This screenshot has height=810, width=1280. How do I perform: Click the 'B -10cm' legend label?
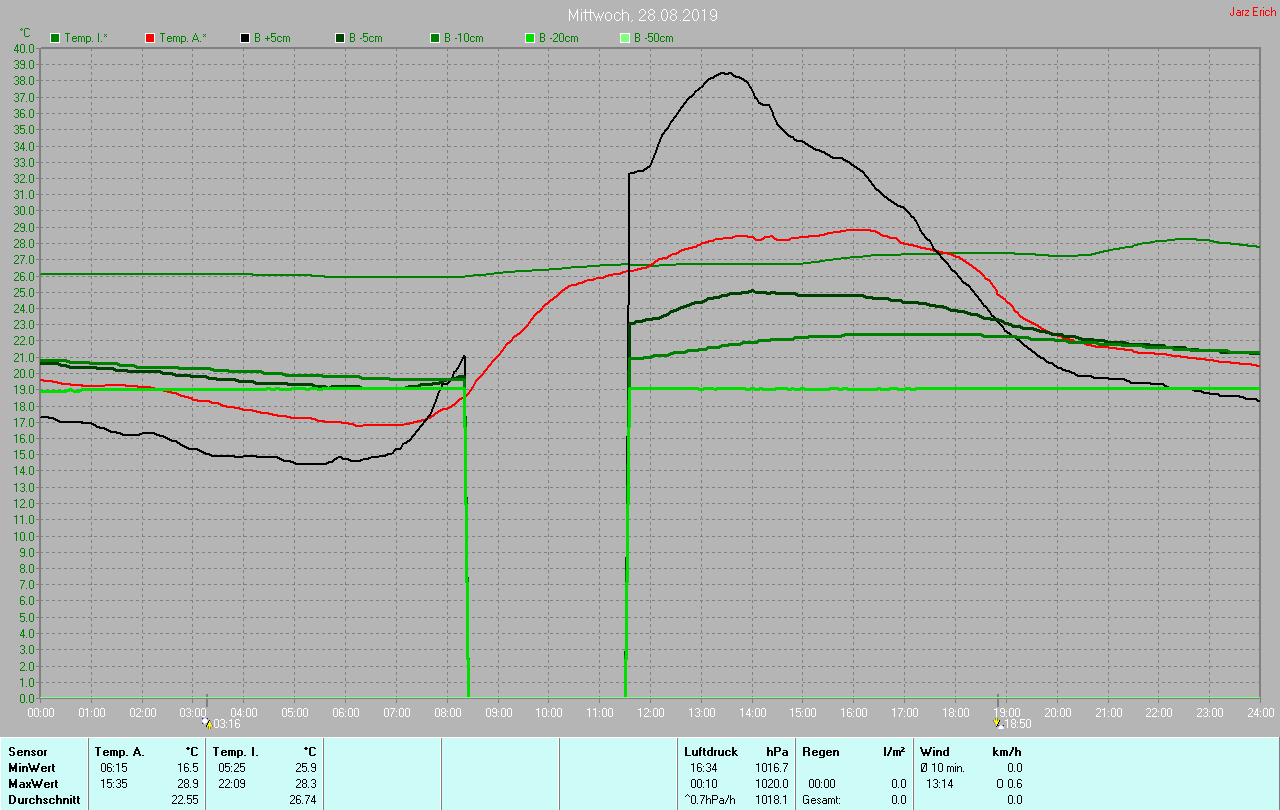pos(464,38)
